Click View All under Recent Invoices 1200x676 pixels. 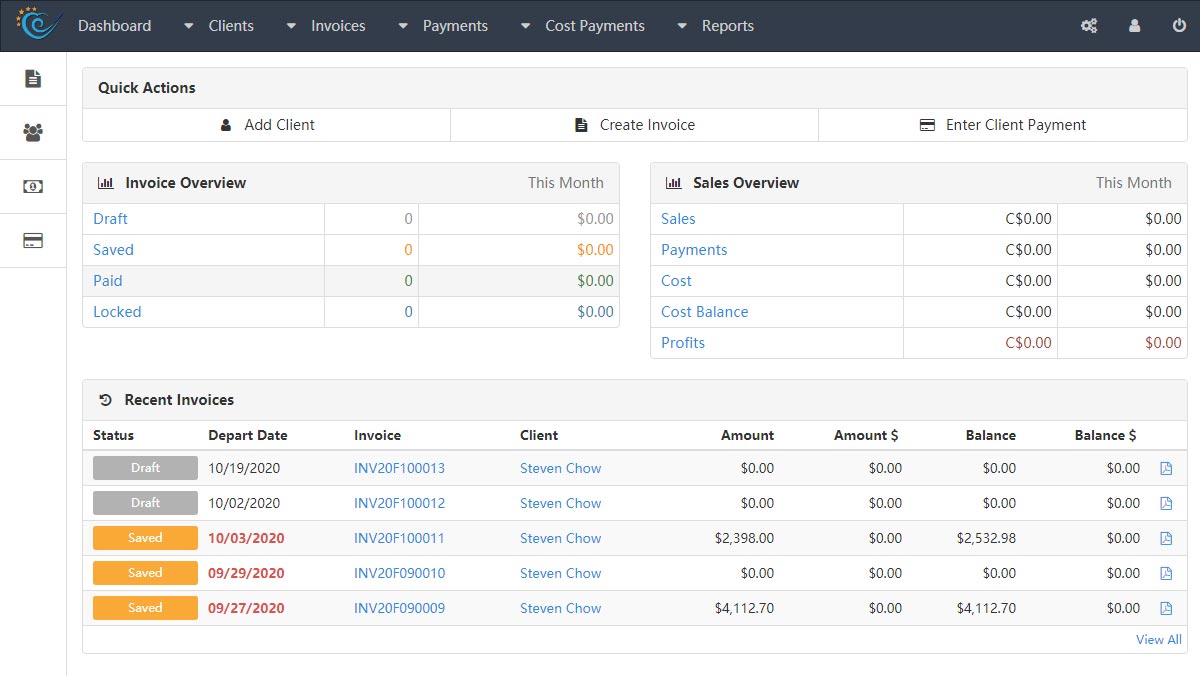point(1158,640)
